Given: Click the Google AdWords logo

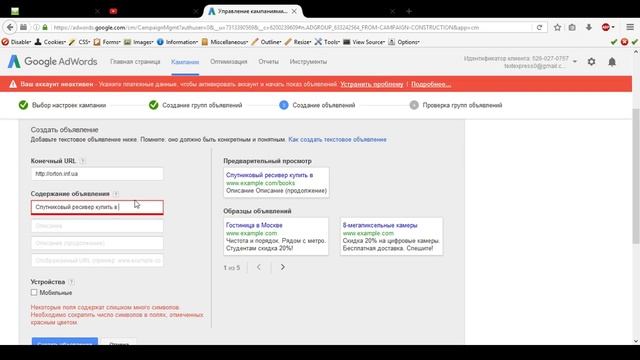Looking at the screenshot, I should (53, 62).
